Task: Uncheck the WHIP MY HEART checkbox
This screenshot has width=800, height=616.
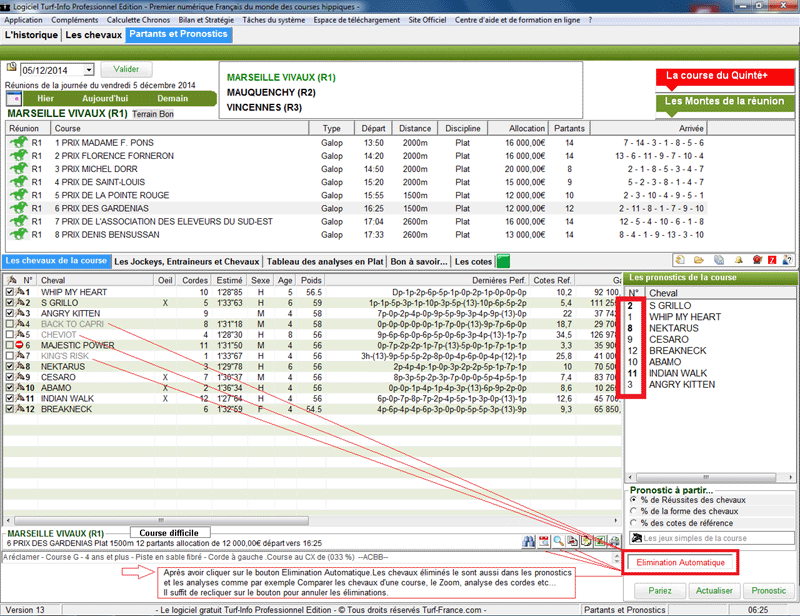Action: [10, 292]
